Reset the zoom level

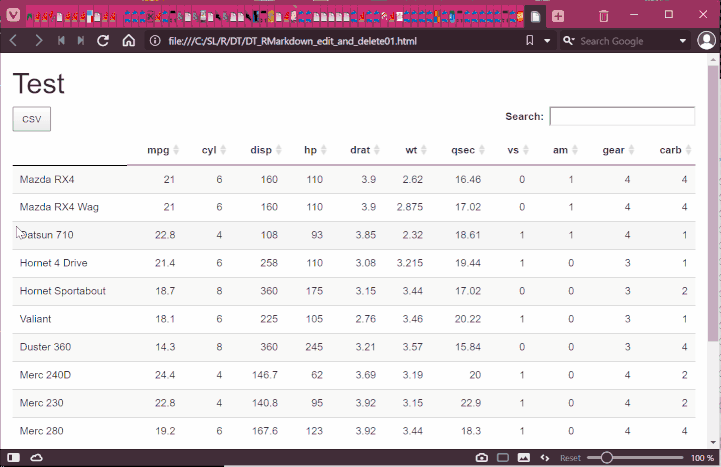(570, 458)
